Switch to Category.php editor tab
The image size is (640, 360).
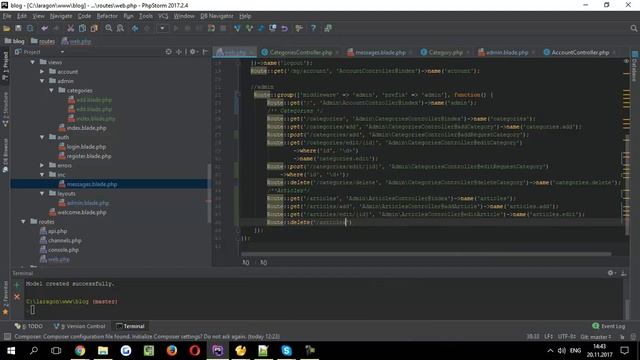445,52
